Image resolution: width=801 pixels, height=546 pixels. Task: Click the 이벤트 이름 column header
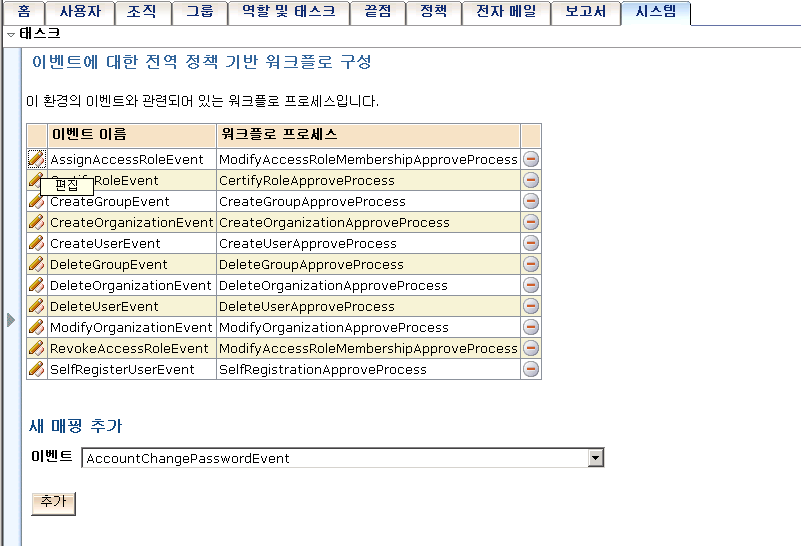pyautogui.click(x=132, y=135)
